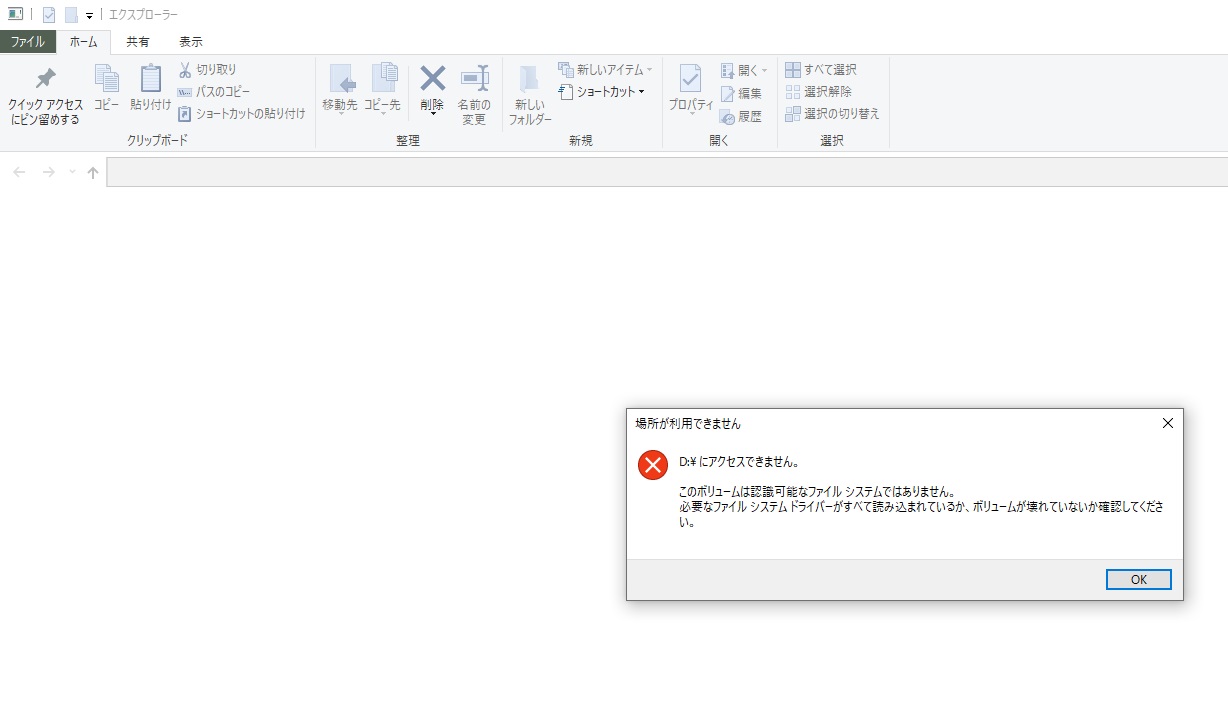Click the 切り取り scissors icon
This screenshot has width=1228, height=707.
click(x=185, y=70)
